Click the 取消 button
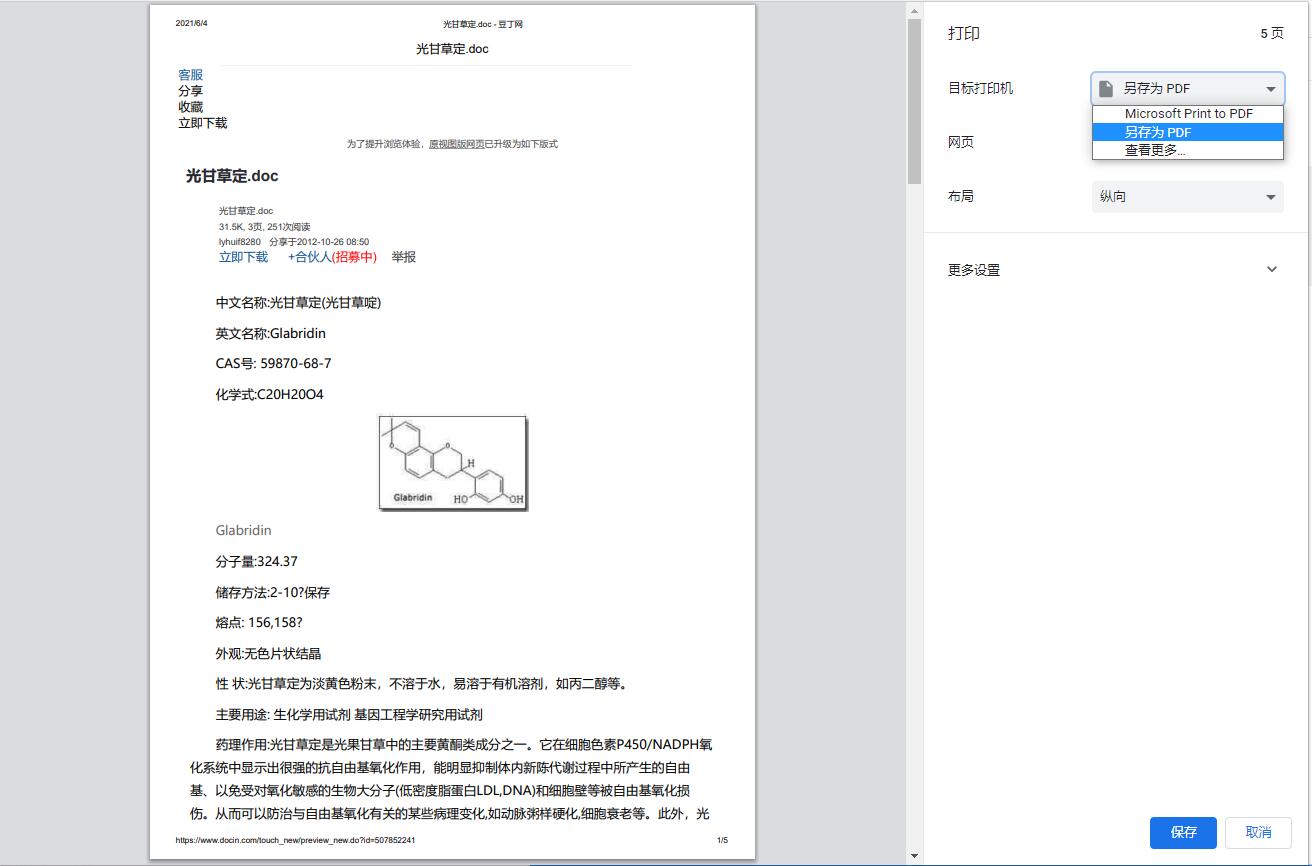1312x866 pixels. click(x=1258, y=832)
